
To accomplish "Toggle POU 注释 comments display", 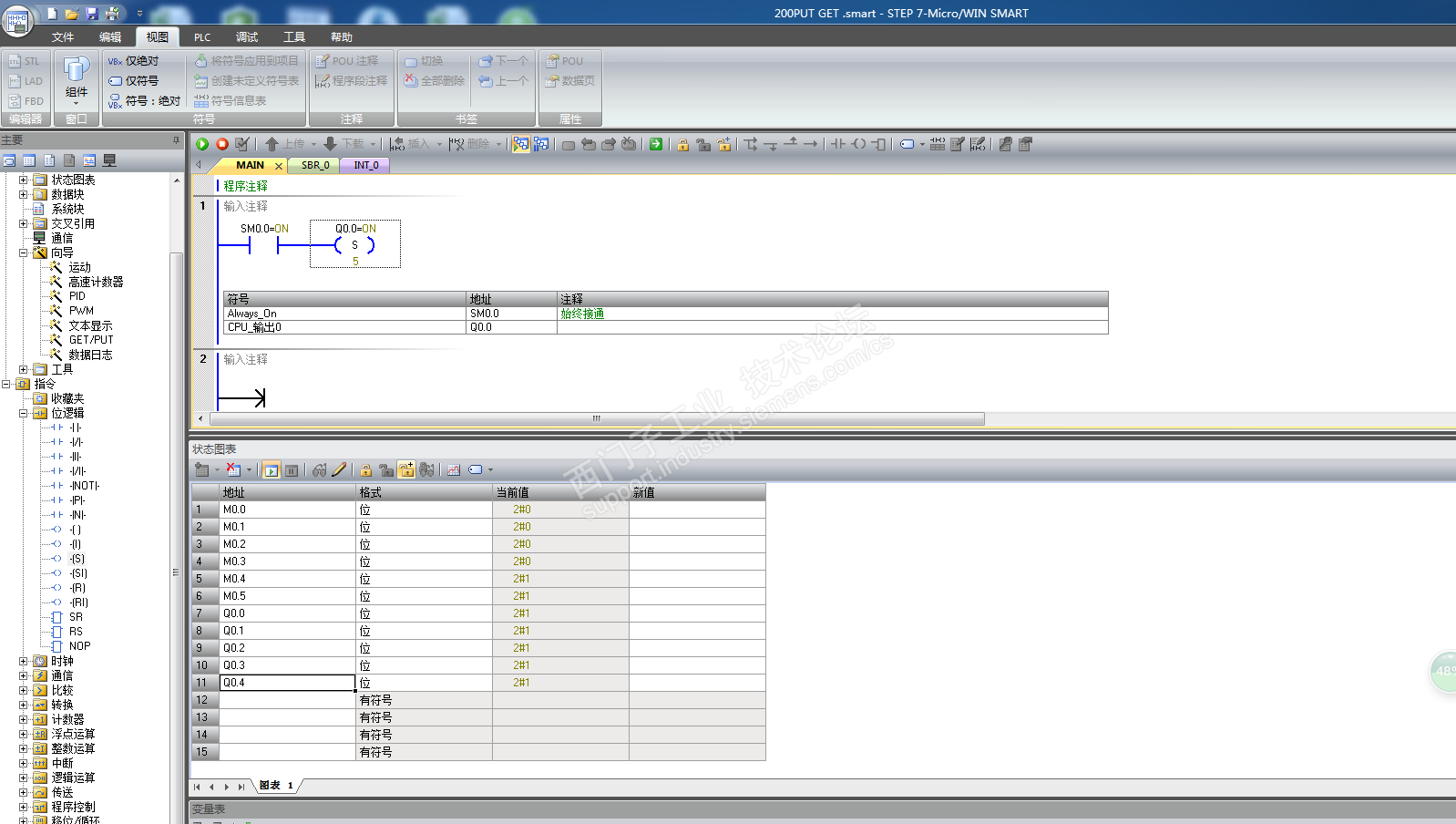I will point(346,61).
